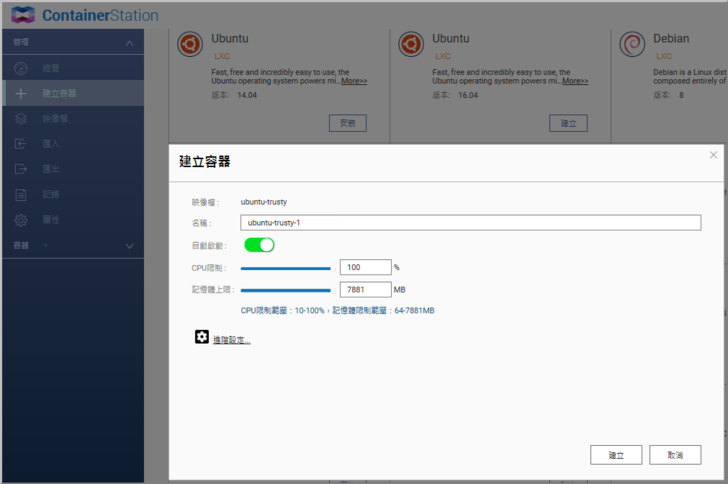Screen dimensions: 728x484
Task: Open the 屬性 gear icon in sidebar
Action: 21,220
